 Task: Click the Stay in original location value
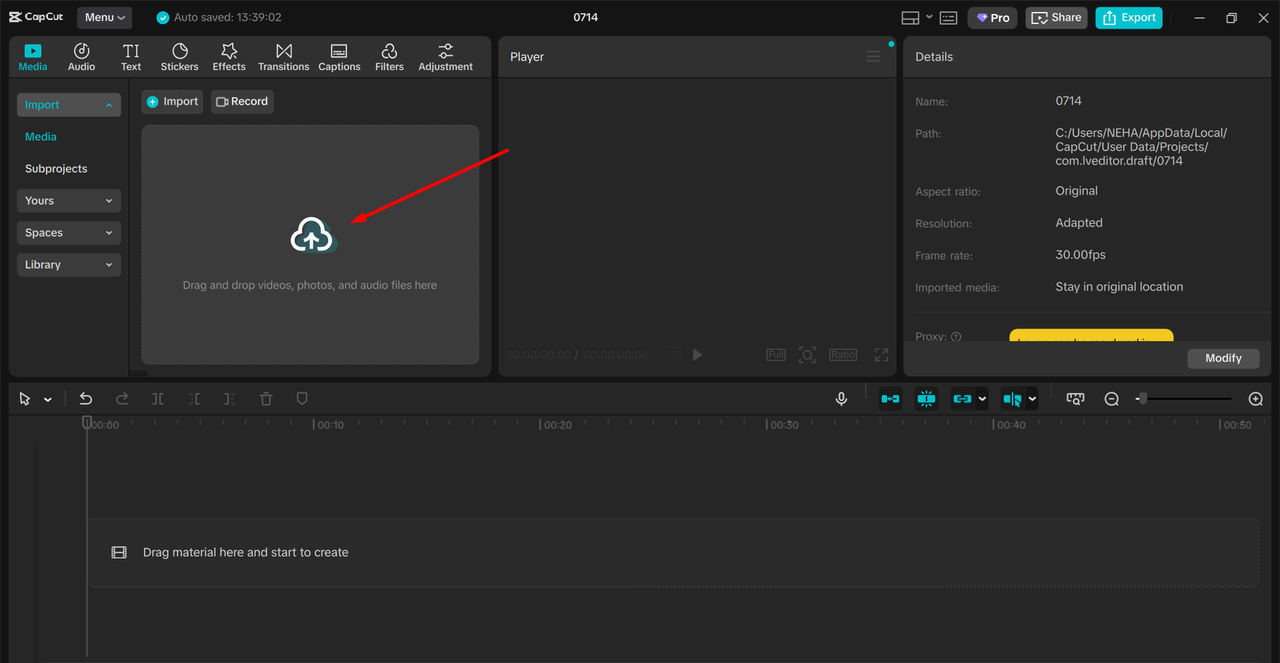click(1119, 287)
